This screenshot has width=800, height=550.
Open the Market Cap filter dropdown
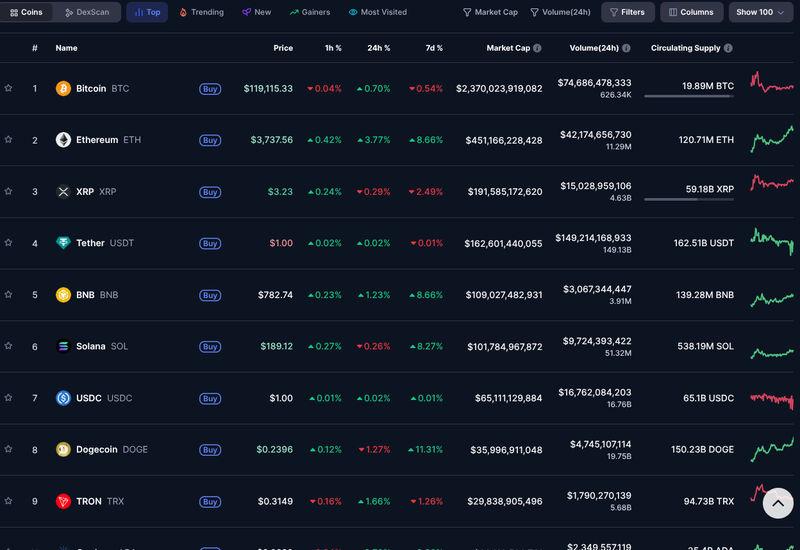(x=490, y=12)
